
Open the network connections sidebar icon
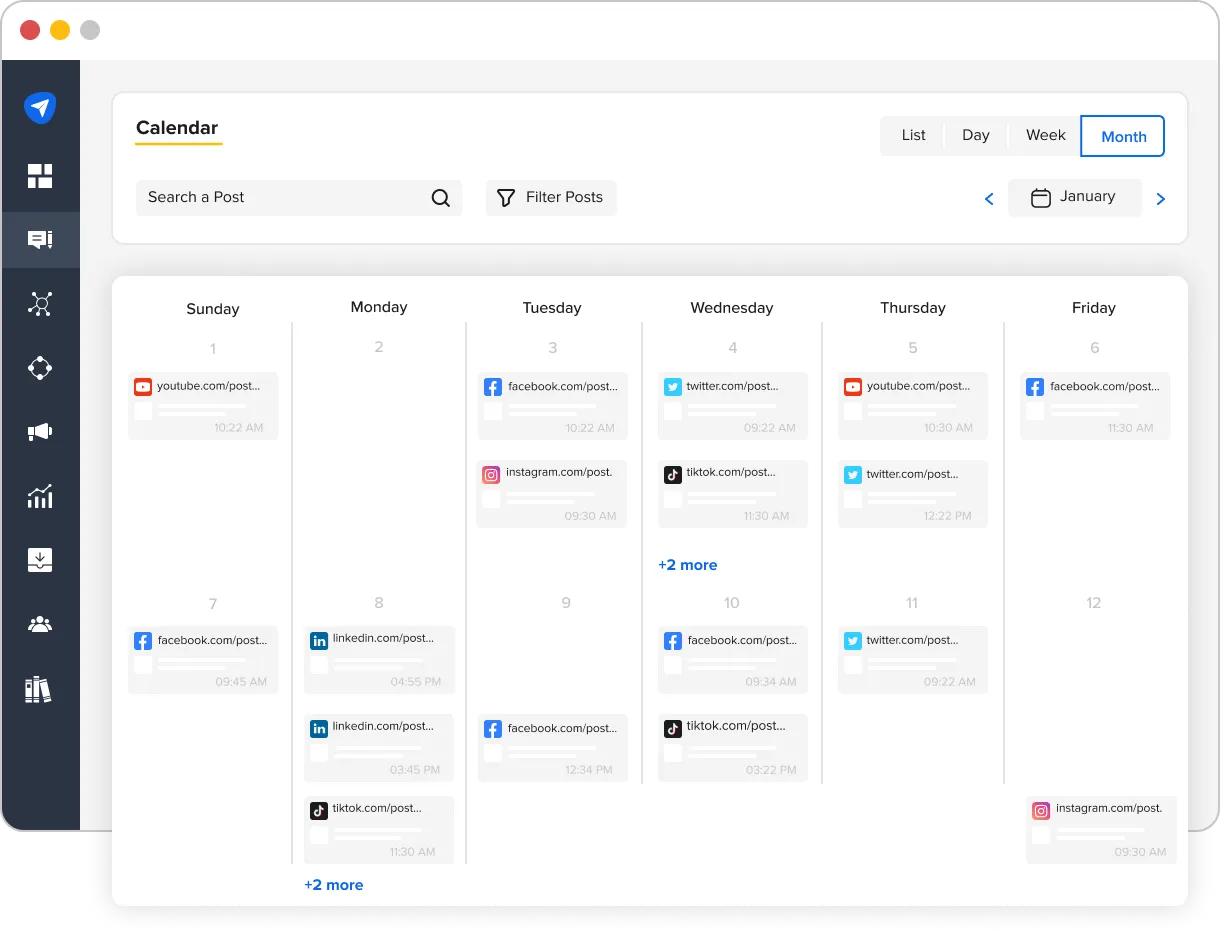(40, 303)
